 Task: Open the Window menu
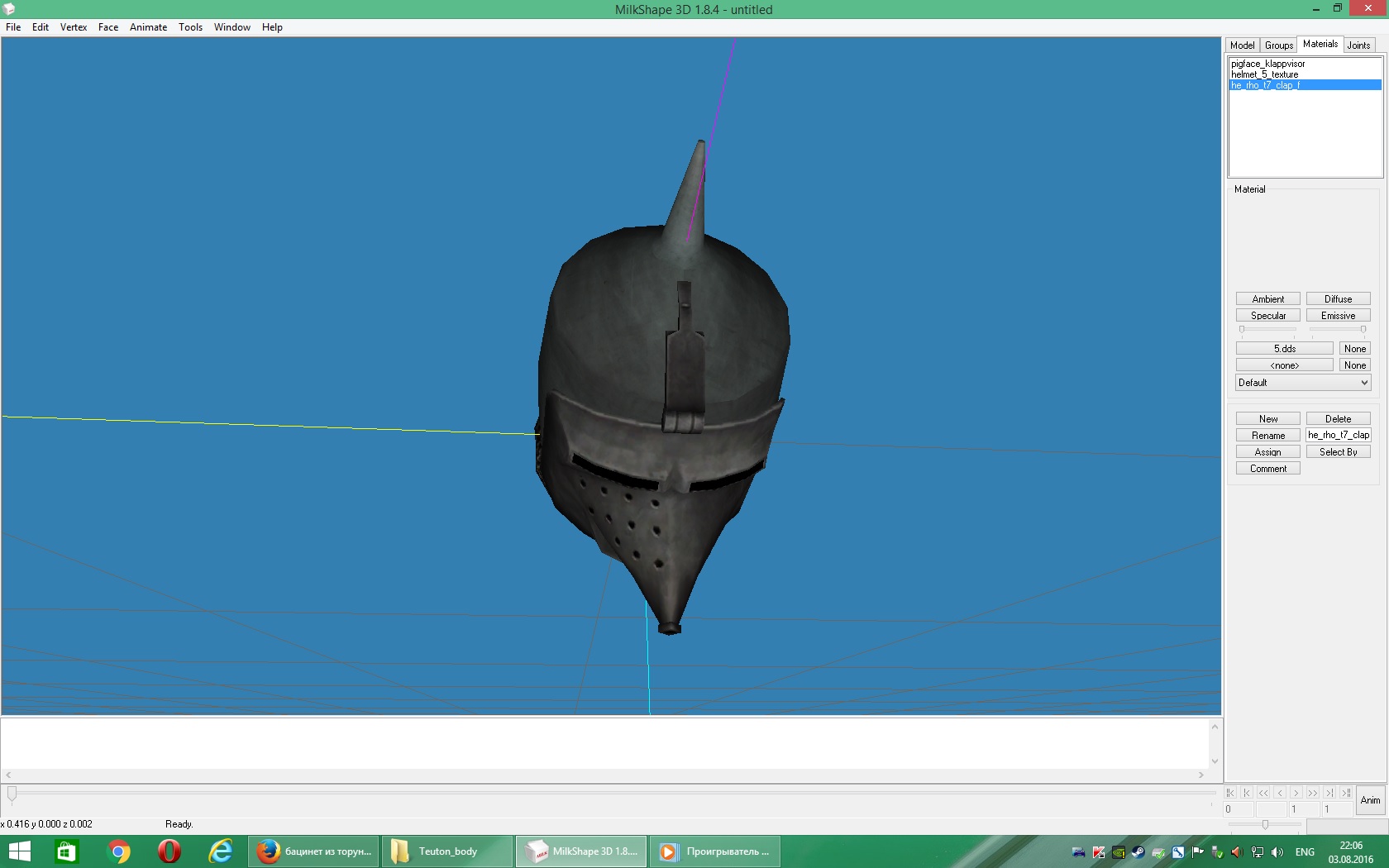click(232, 27)
